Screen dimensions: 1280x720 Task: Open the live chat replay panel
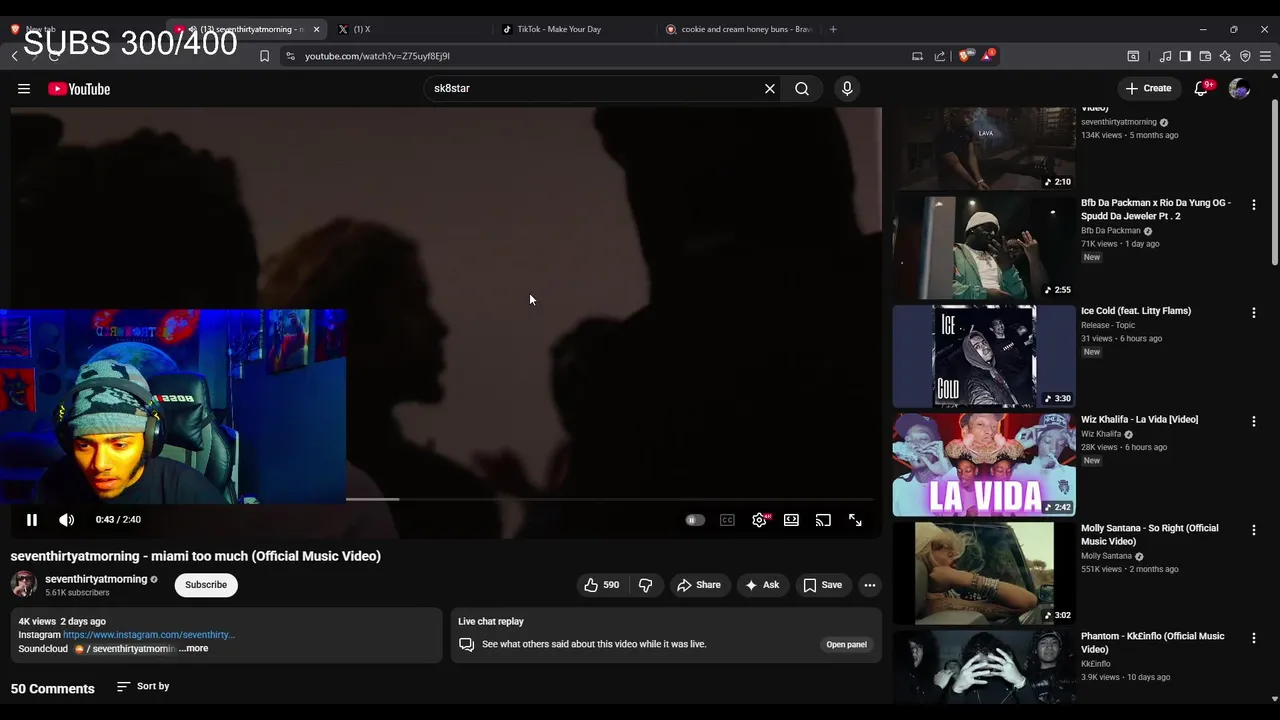pos(846,645)
